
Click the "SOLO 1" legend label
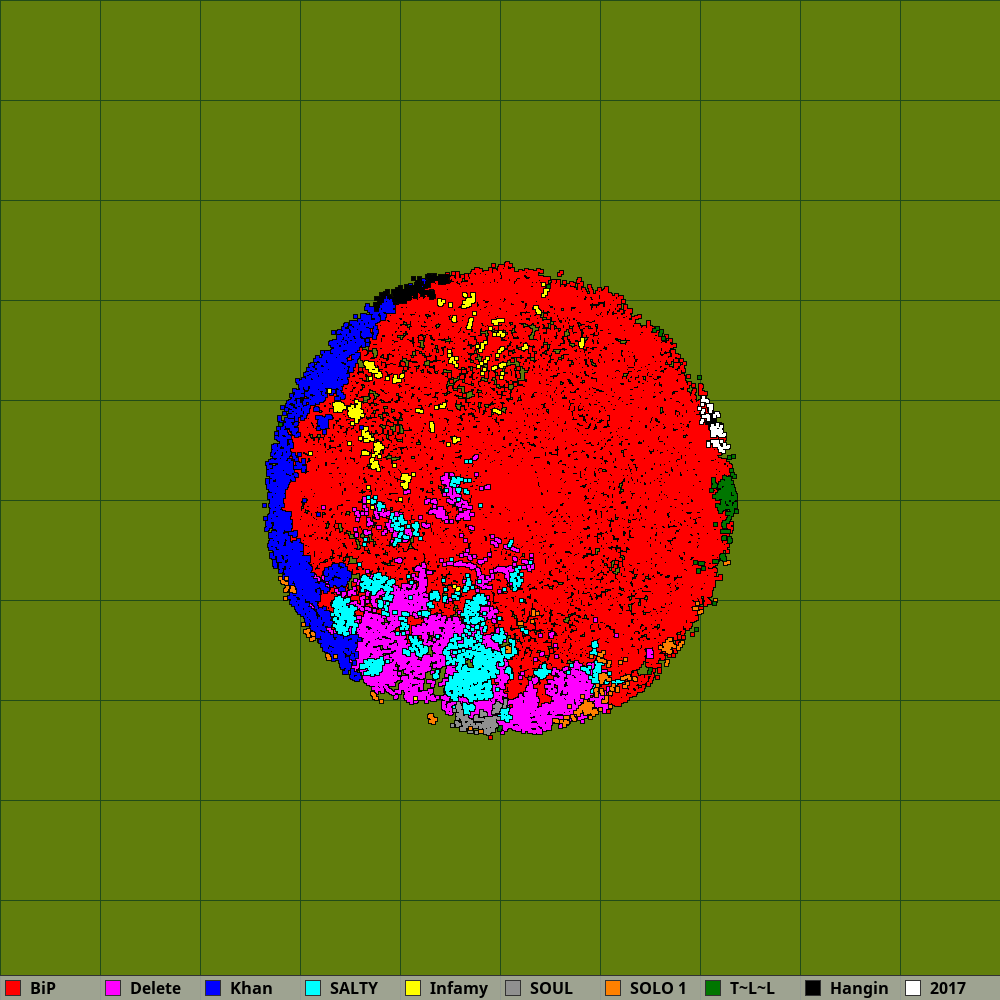click(657, 988)
